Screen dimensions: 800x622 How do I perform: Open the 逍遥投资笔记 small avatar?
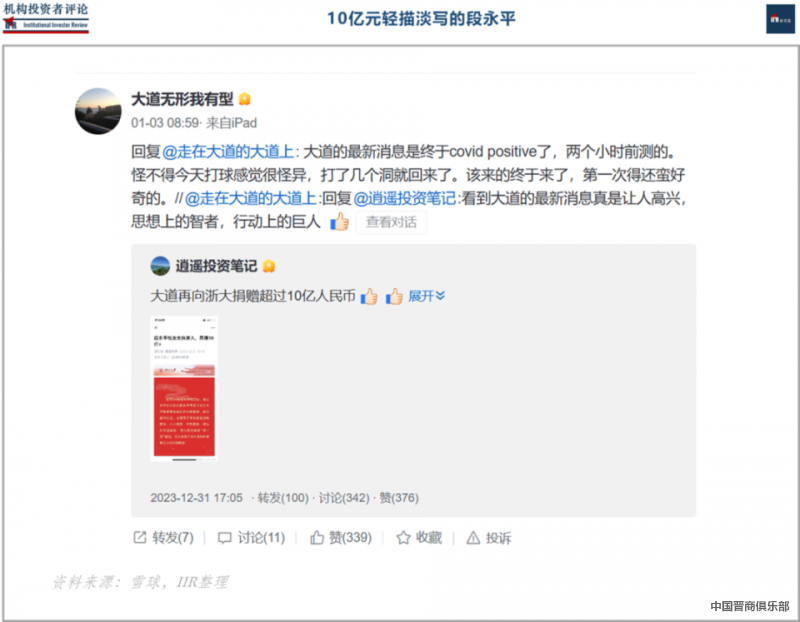pyautogui.click(x=160, y=266)
